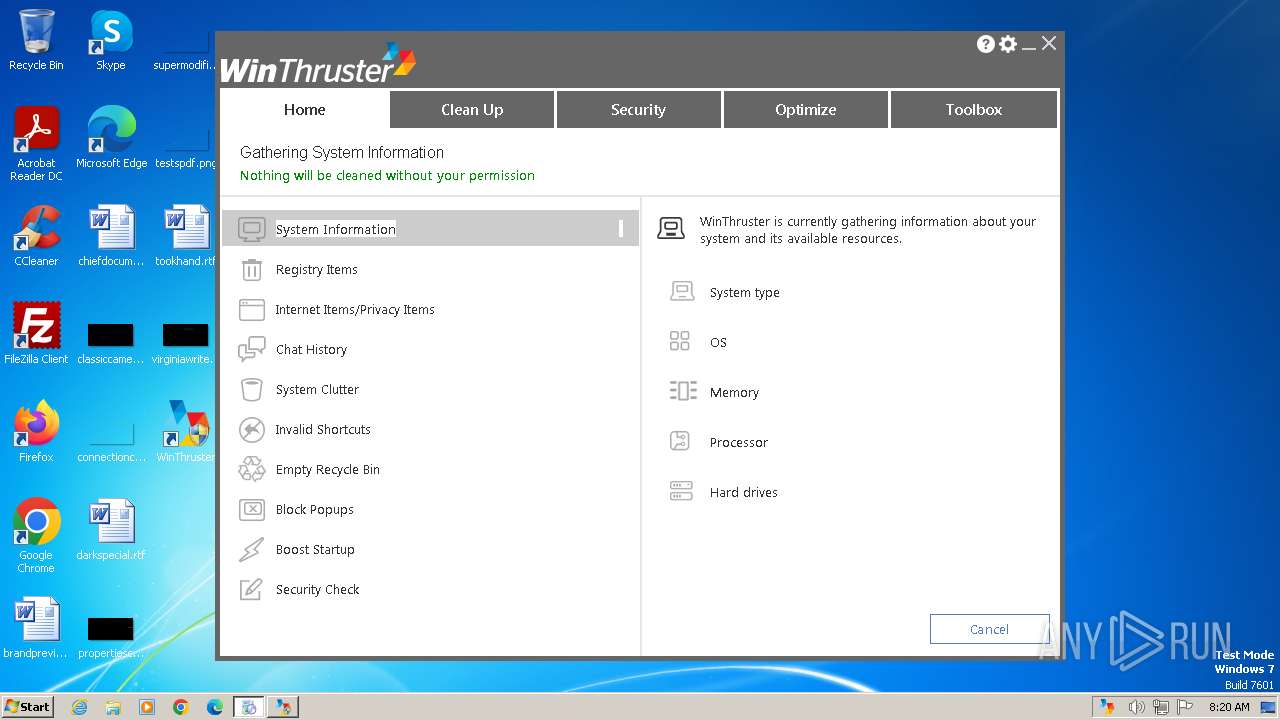Viewport: 1280px width, 720px height.
Task: Click the Security Check pencil icon
Action: tap(252, 589)
